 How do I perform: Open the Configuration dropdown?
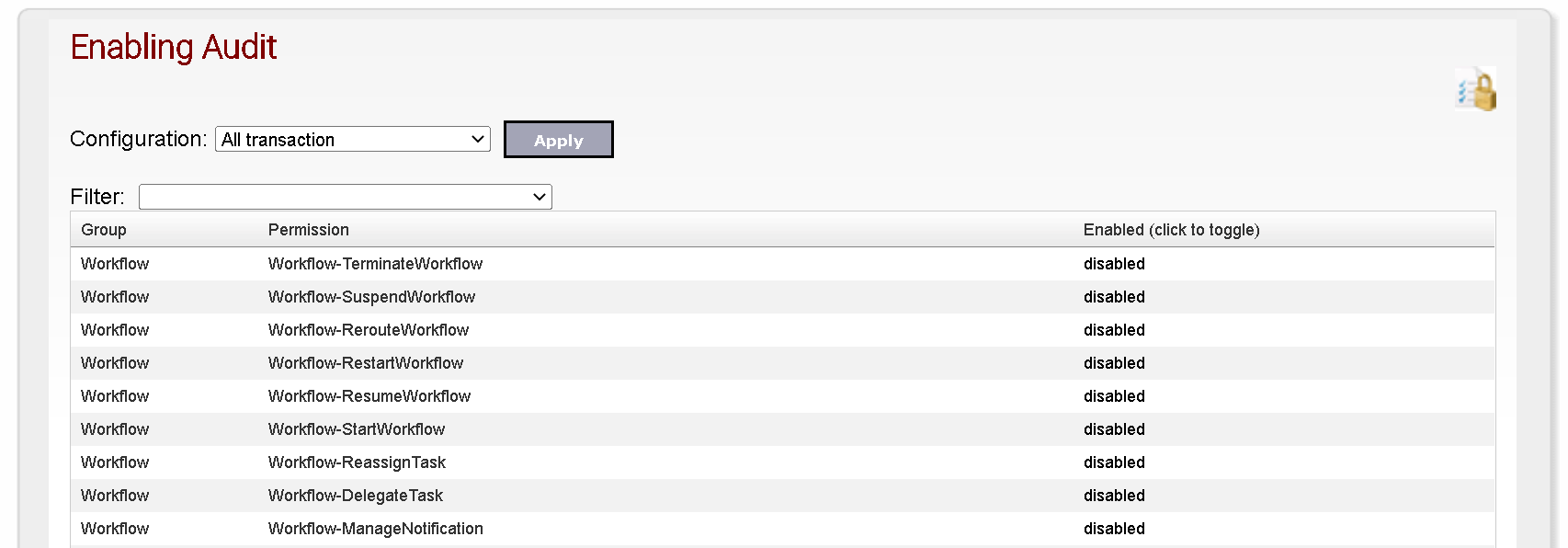353,140
